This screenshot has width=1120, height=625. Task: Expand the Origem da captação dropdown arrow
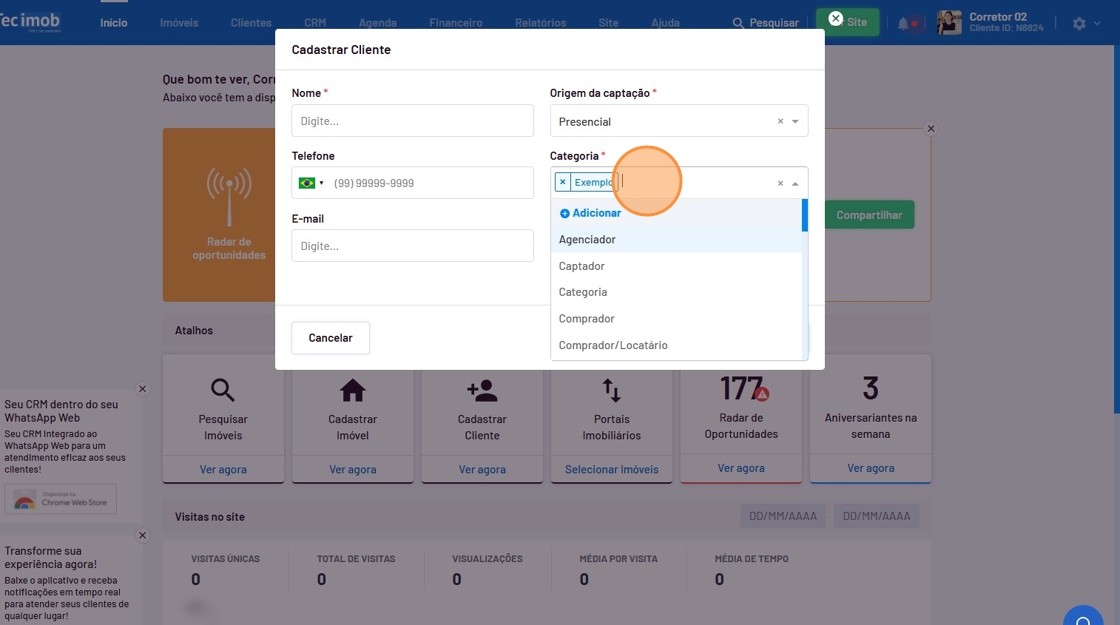(796, 121)
